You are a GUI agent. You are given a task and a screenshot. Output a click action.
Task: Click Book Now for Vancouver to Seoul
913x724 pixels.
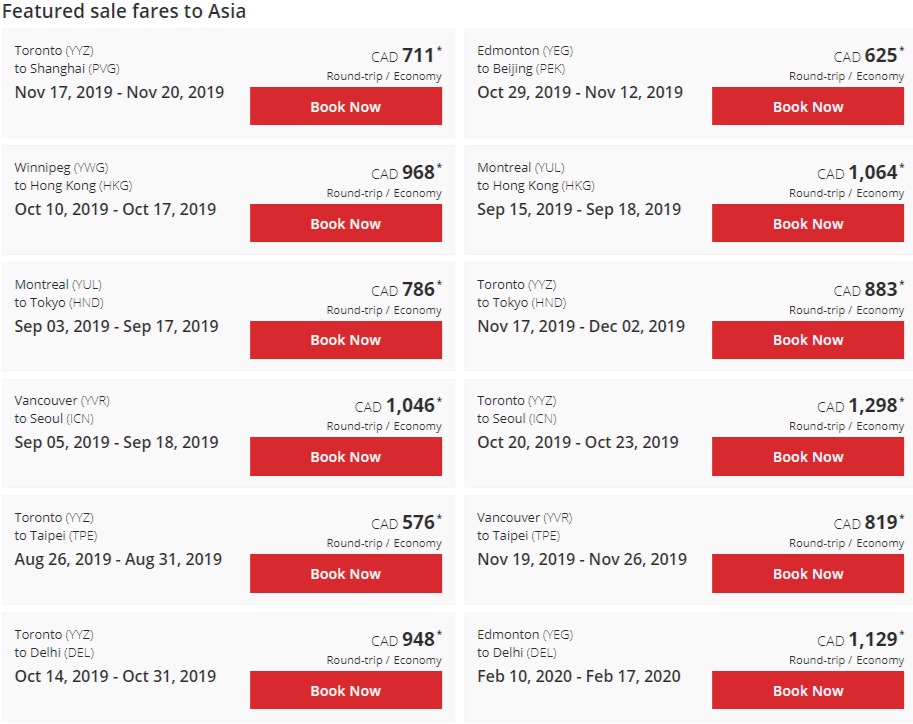point(346,457)
